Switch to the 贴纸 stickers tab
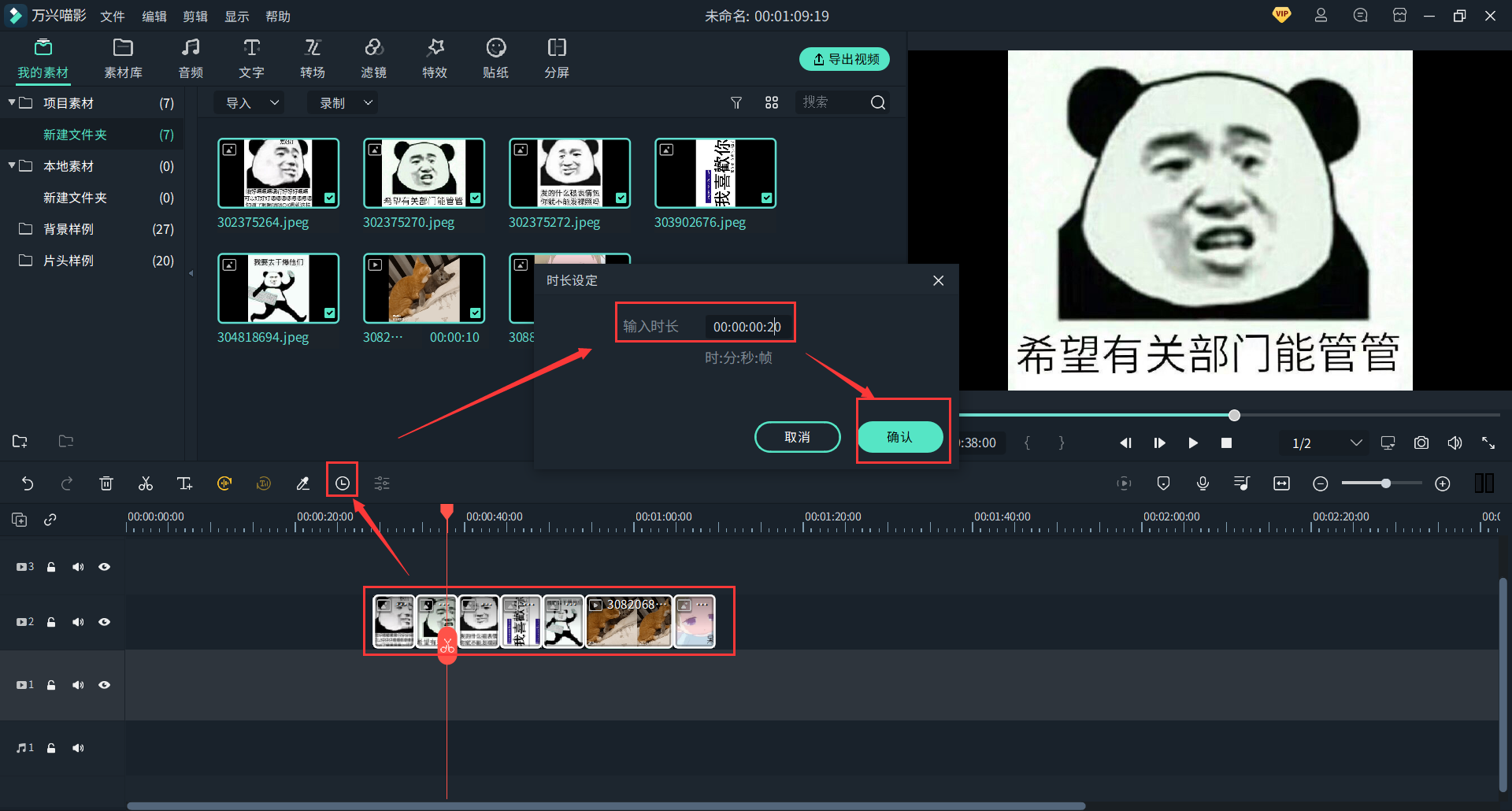This screenshot has height=811, width=1512. point(495,57)
